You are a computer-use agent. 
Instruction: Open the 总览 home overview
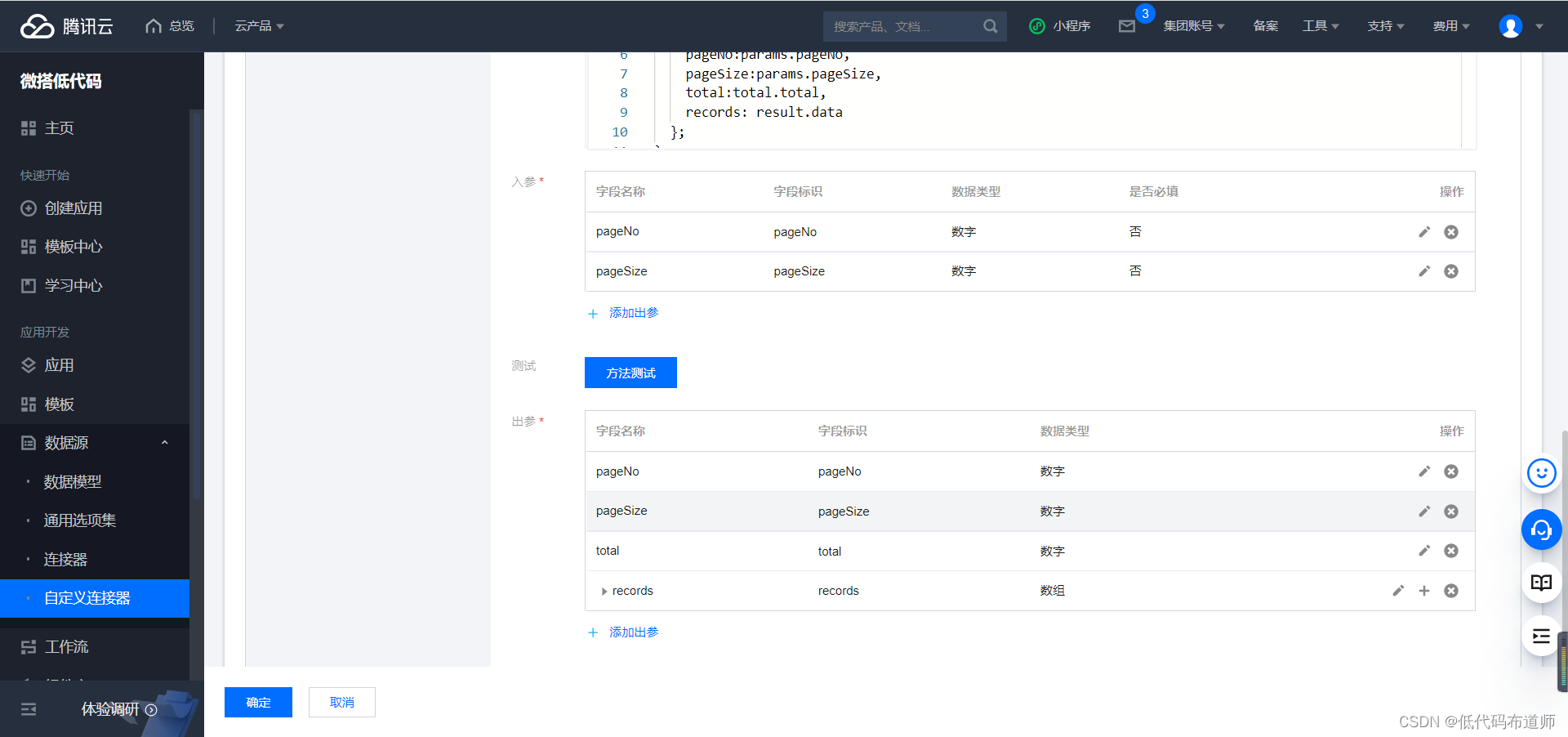[170, 26]
